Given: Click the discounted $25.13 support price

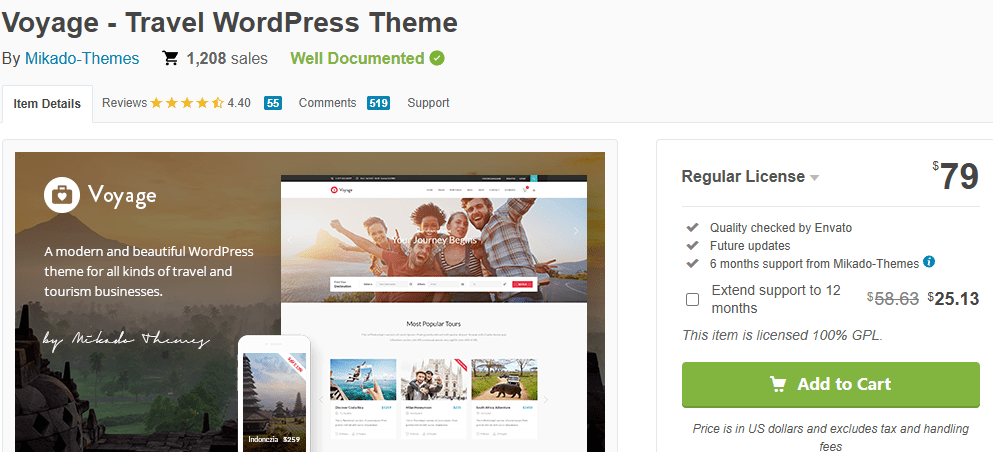Looking at the screenshot, I should 953,299.
